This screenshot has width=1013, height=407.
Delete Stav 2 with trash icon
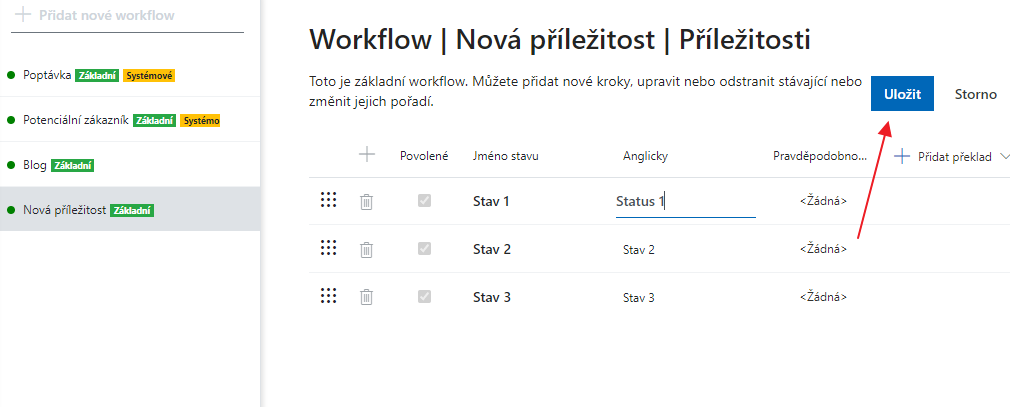tap(366, 249)
